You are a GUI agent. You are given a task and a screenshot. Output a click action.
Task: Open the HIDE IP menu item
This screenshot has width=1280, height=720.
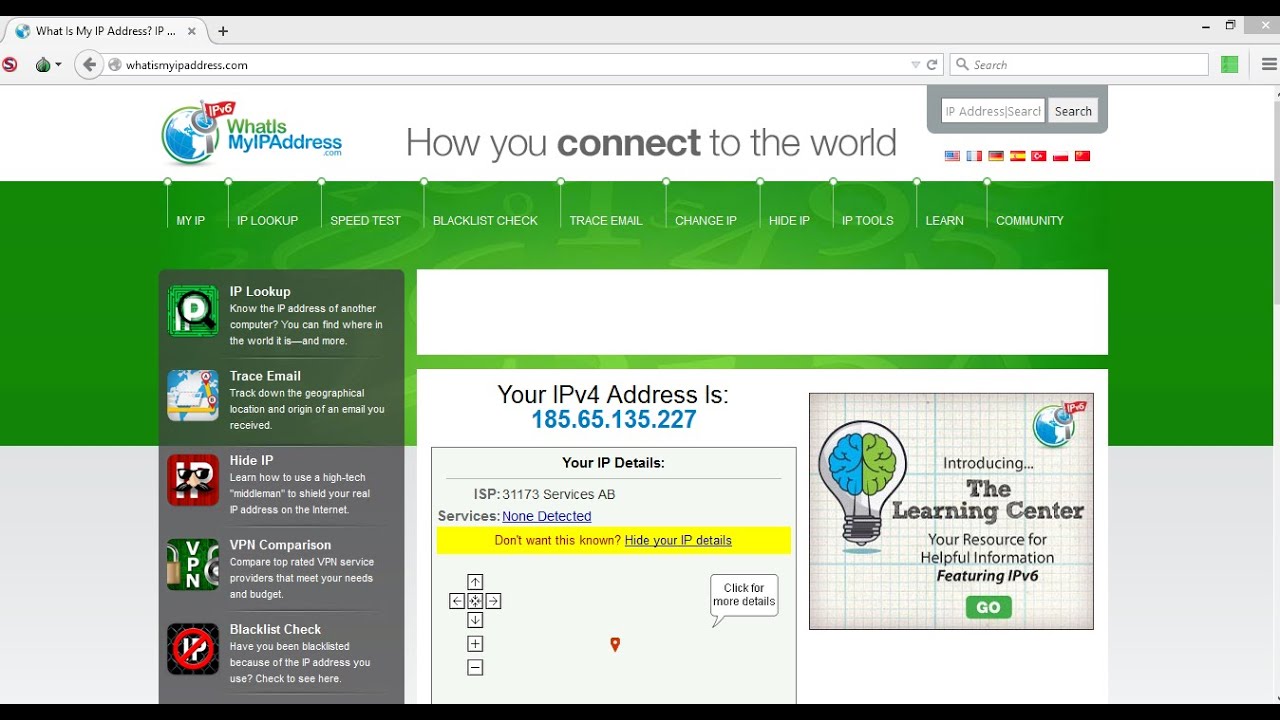[789, 221]
